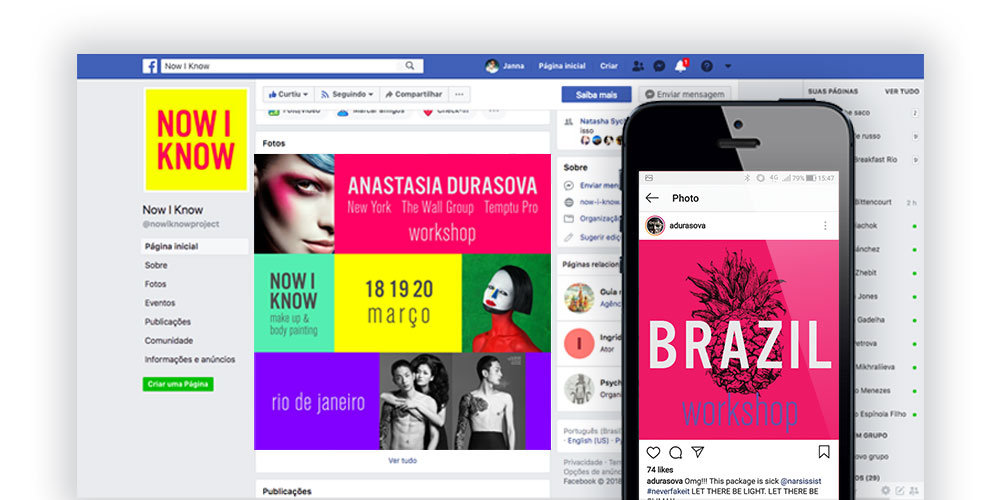Tap the #neverfakeit hashtag on phone
1000x500 pixels.
tap(669, 491)
